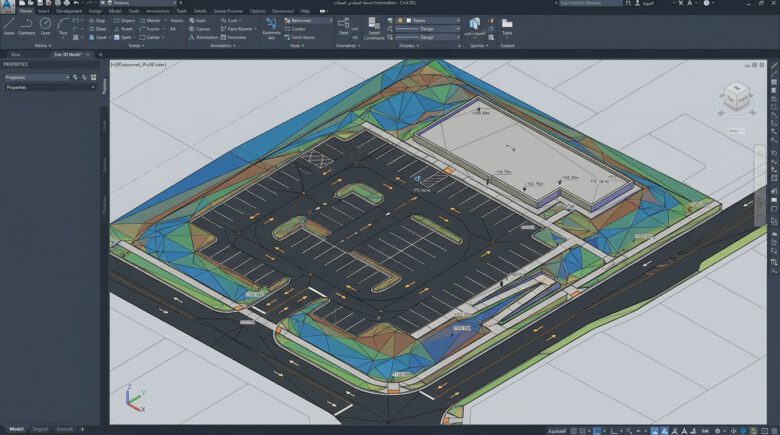Open the Raane layer dropdown

pyautogui.click(x=428, y=20)
